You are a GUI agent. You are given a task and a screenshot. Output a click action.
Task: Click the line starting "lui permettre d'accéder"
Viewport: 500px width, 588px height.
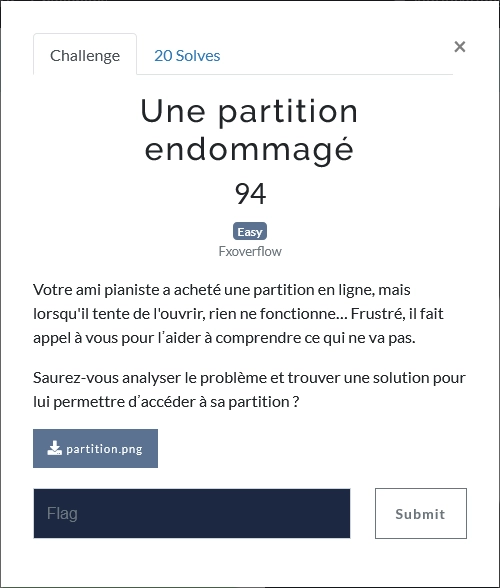pyautogui.click(x=166, y=402)
